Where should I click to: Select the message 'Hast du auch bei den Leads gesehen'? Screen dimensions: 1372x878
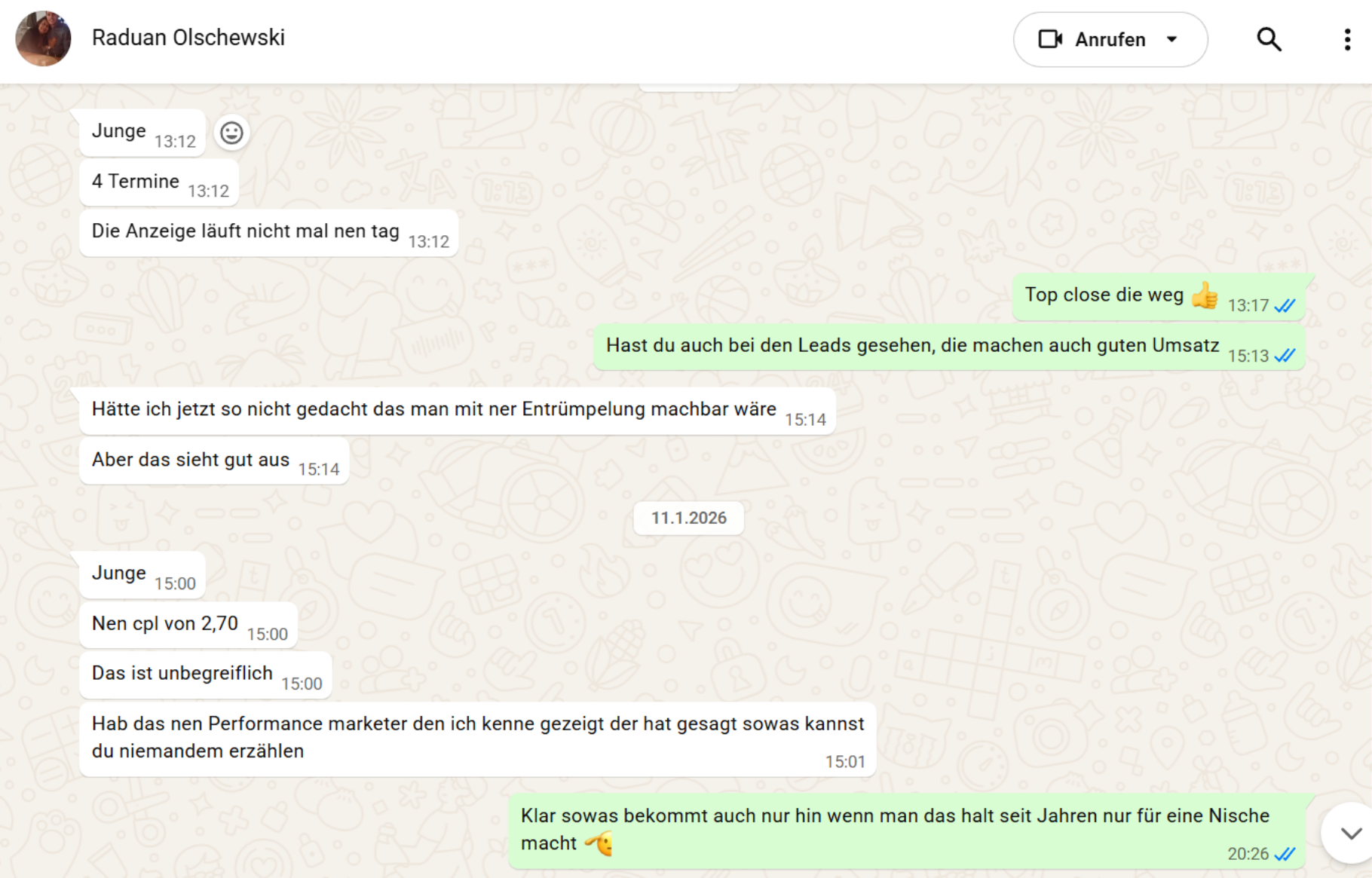(x=949, y=347)
